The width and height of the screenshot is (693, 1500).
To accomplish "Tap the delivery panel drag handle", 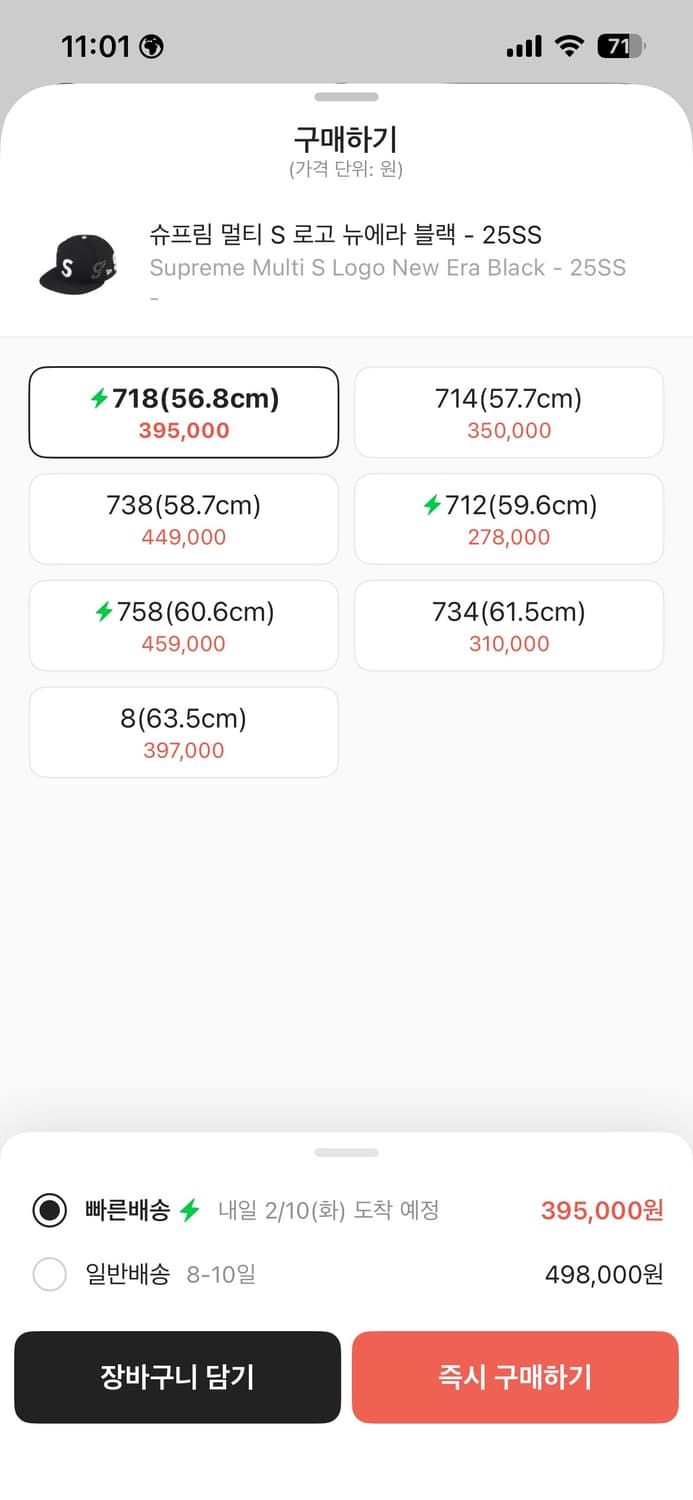I will click(x=346, y=1152).
